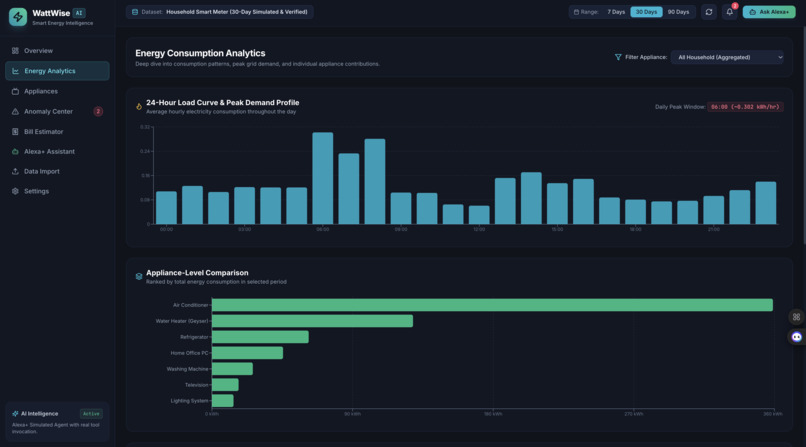The width and height of the screenshot is (806, 447).
Task: Open the floating chat bot icon
Action: click(x=796, y=337)
